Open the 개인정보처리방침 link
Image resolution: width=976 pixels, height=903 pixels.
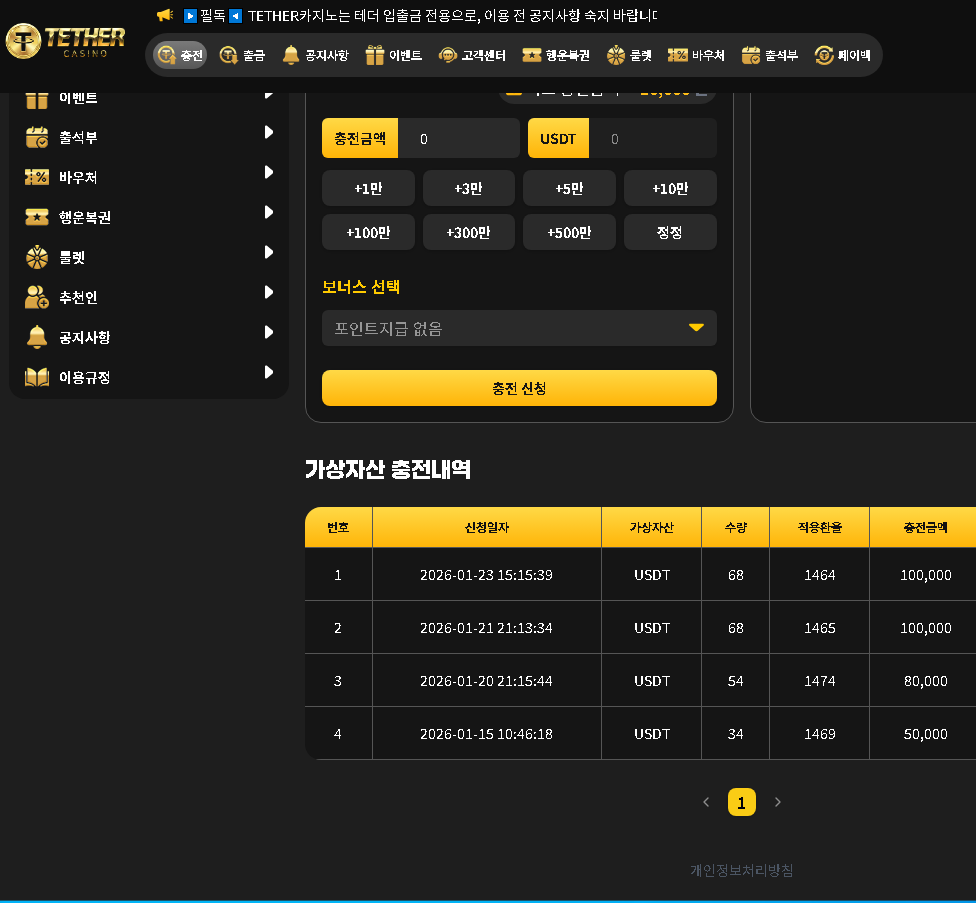pos(741,871)
